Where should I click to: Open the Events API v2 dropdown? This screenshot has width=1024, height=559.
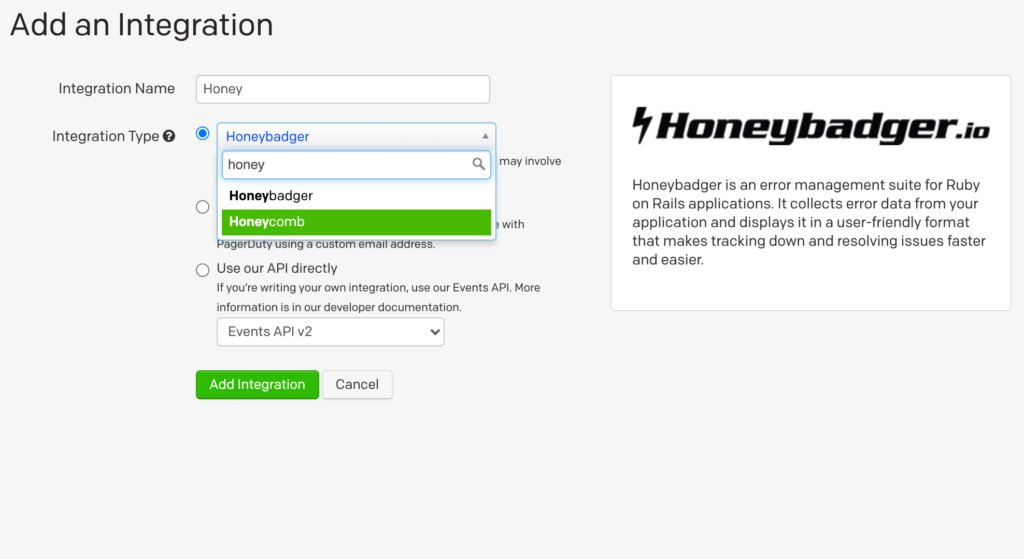330,331
